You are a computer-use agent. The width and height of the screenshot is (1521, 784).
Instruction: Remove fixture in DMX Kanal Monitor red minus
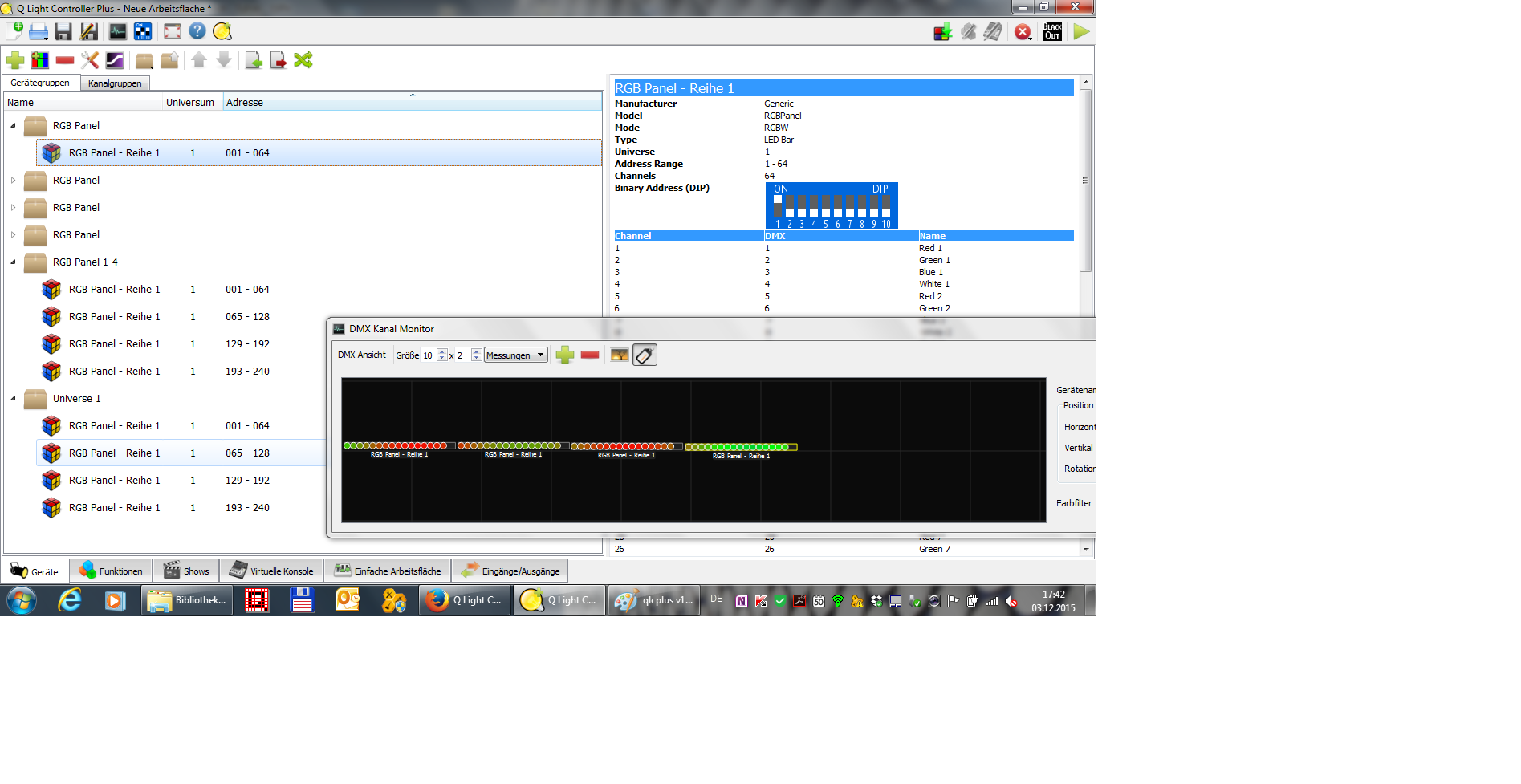point(590,355)
